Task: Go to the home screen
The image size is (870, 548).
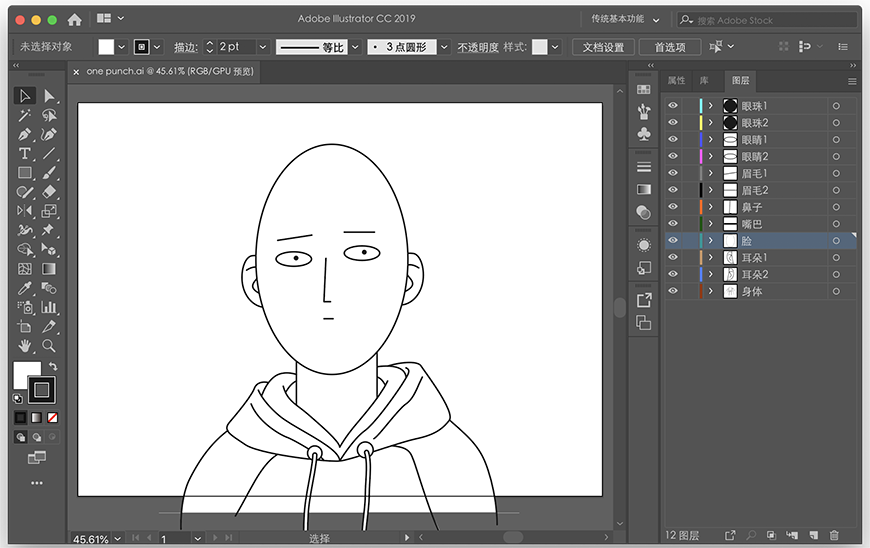Action: (74, 20)
